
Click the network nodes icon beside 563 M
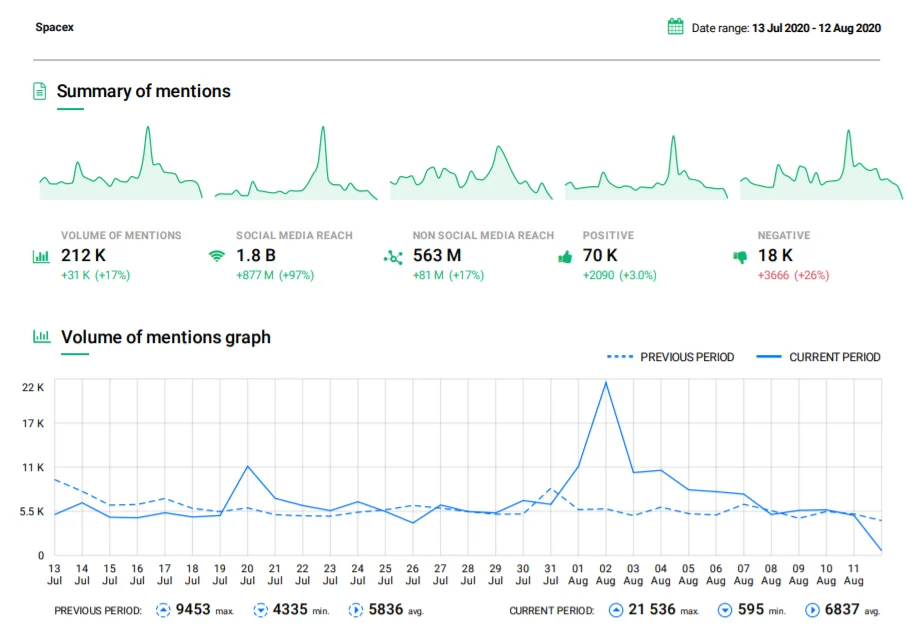[x=393, y=257]
